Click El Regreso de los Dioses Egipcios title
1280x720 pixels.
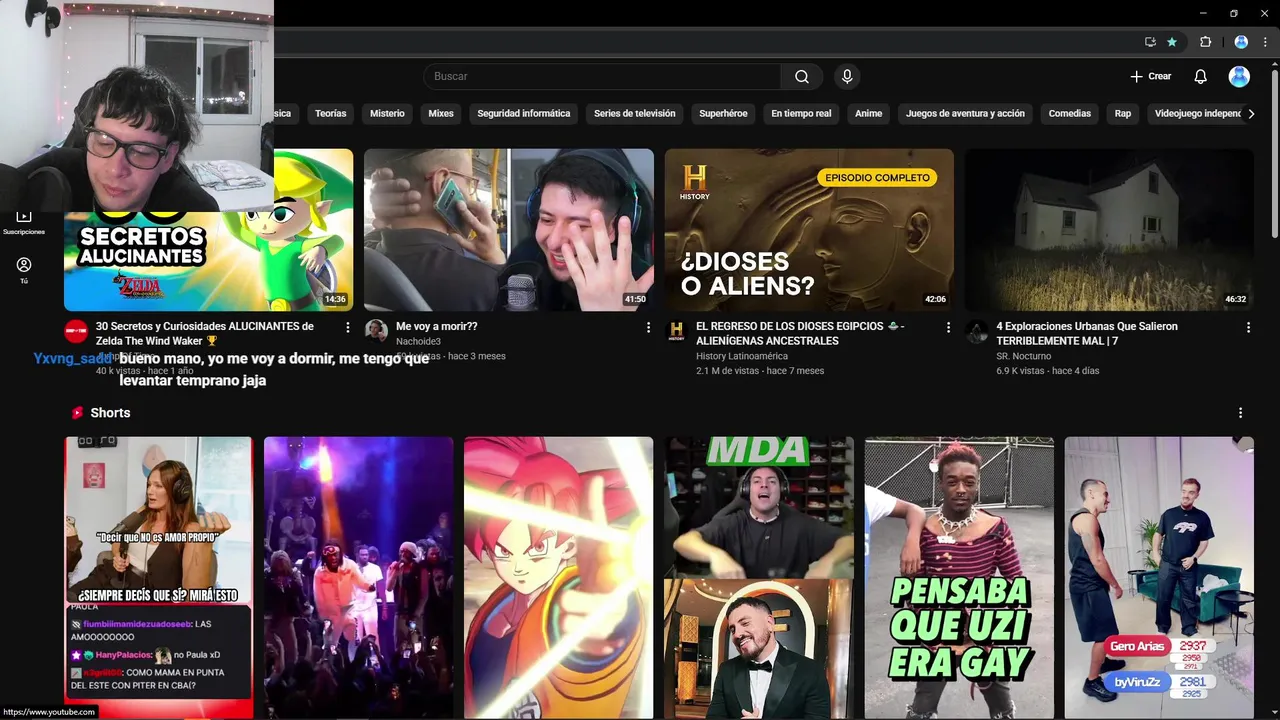click(x=800, y=334)
